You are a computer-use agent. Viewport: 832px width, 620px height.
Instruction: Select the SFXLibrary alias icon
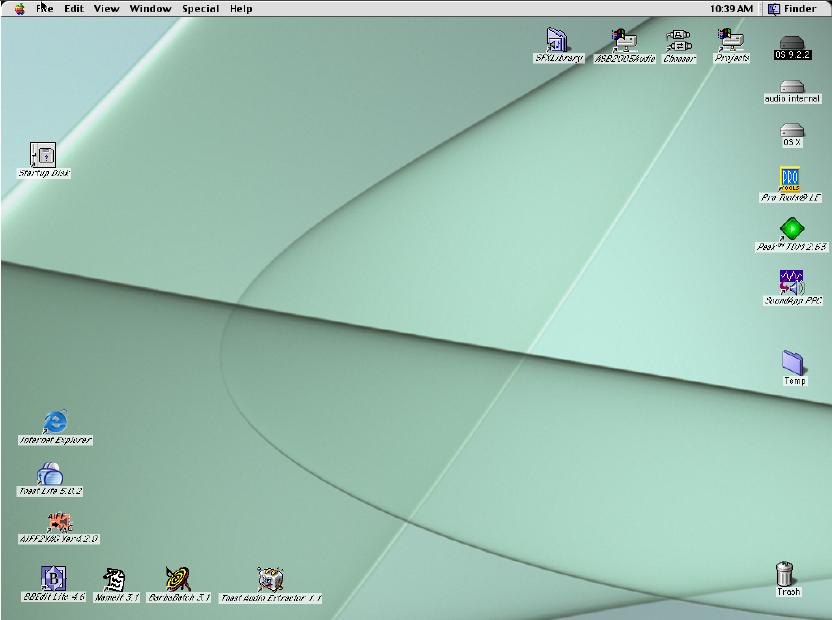click(x=557, y=40)
